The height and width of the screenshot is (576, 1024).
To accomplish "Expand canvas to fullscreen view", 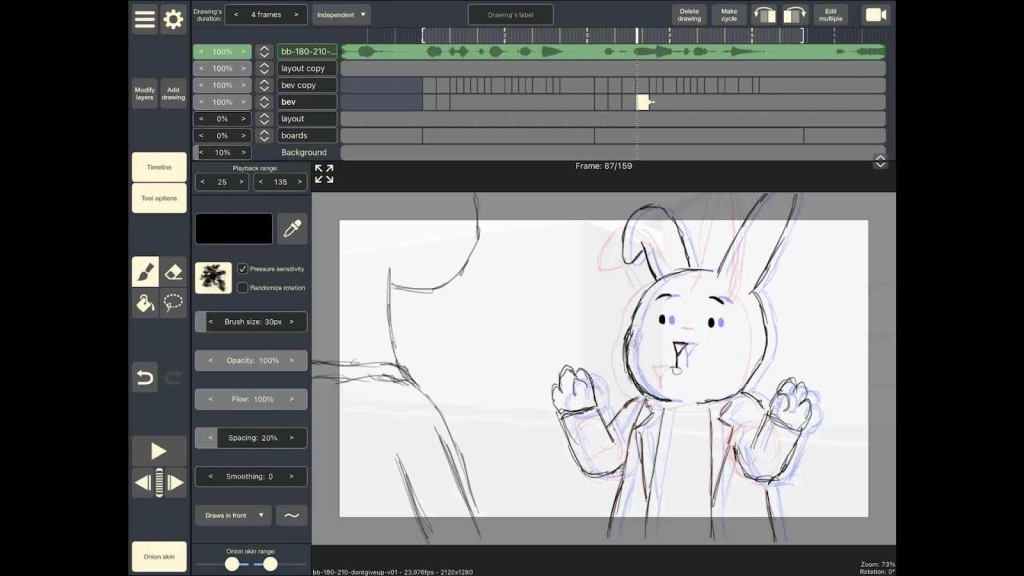I will [323, 174].
